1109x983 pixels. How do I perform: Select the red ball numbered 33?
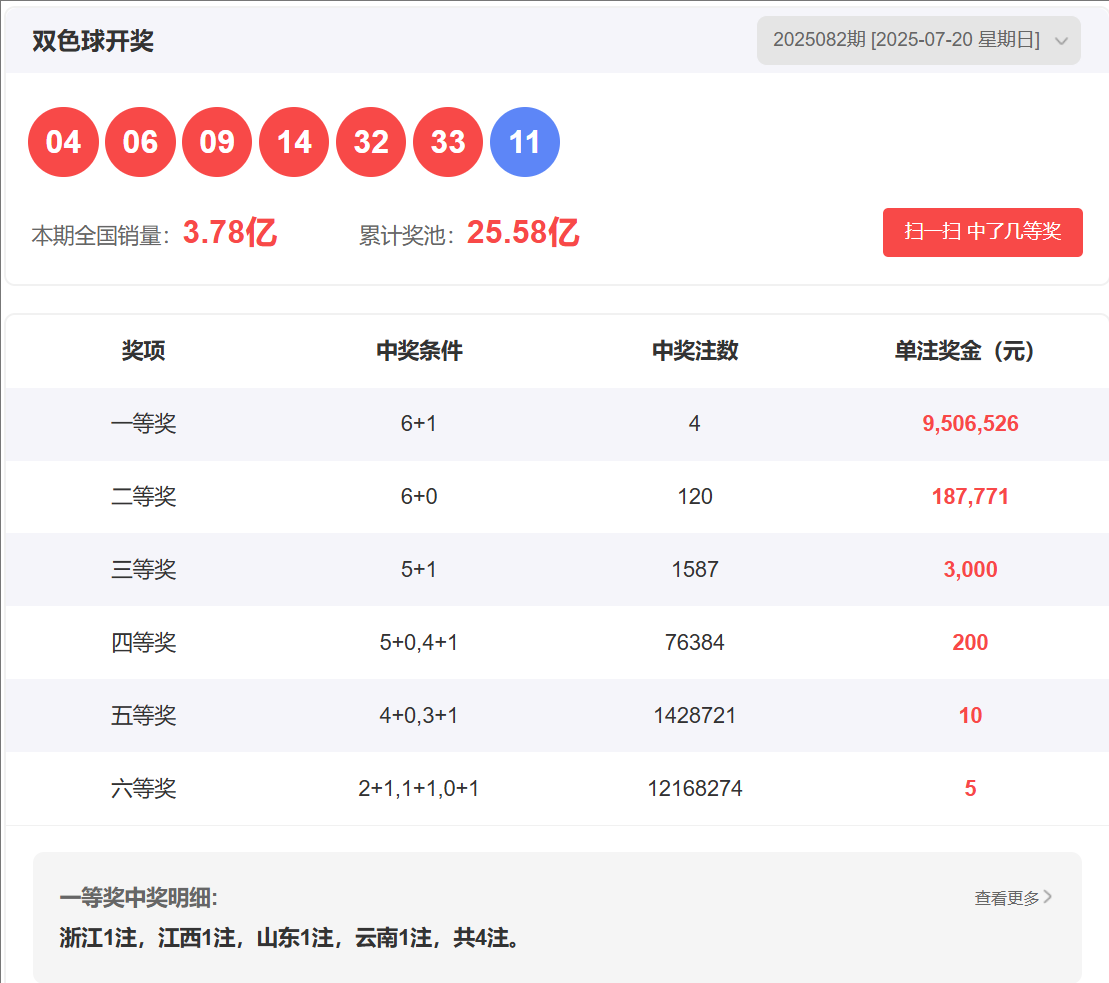pyautogui.click(x=448, y=142)
